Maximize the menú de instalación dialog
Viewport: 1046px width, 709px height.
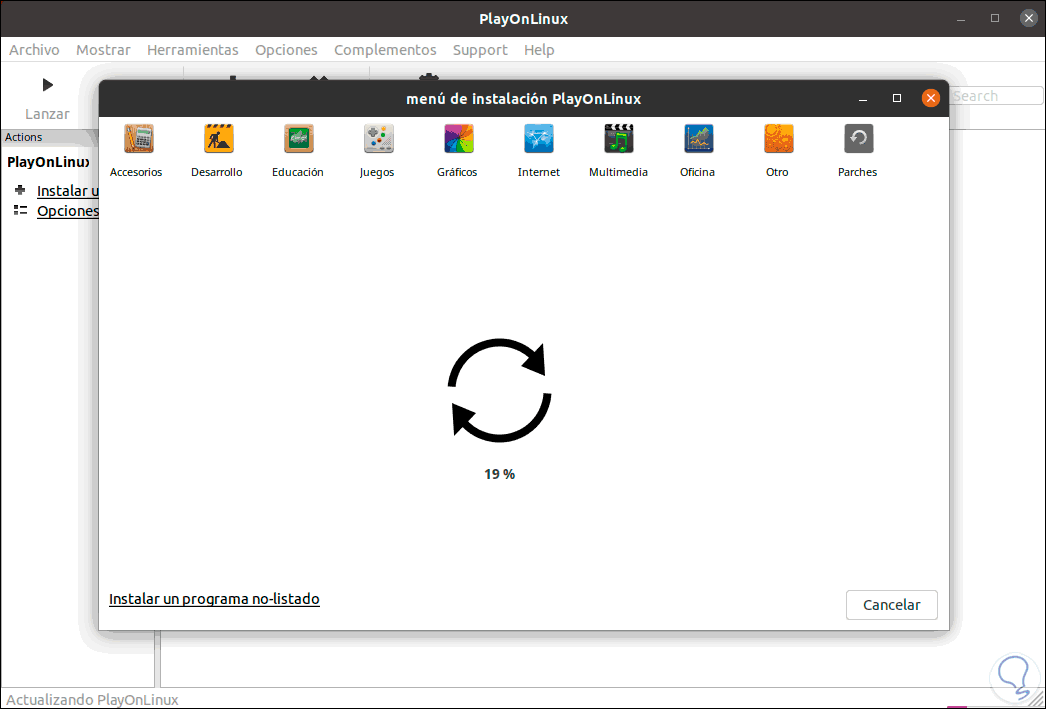[897, 99]
